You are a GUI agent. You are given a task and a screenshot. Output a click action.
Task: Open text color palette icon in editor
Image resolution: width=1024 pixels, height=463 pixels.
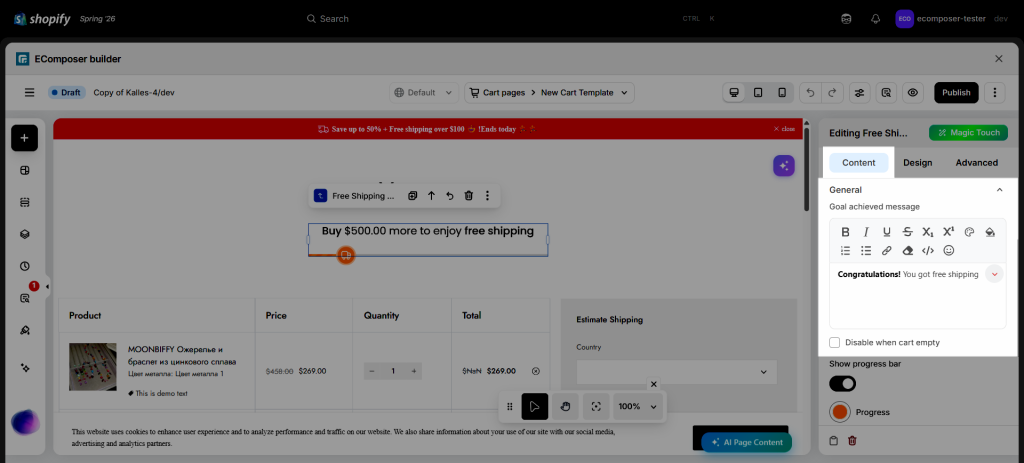tap(969, 232)
